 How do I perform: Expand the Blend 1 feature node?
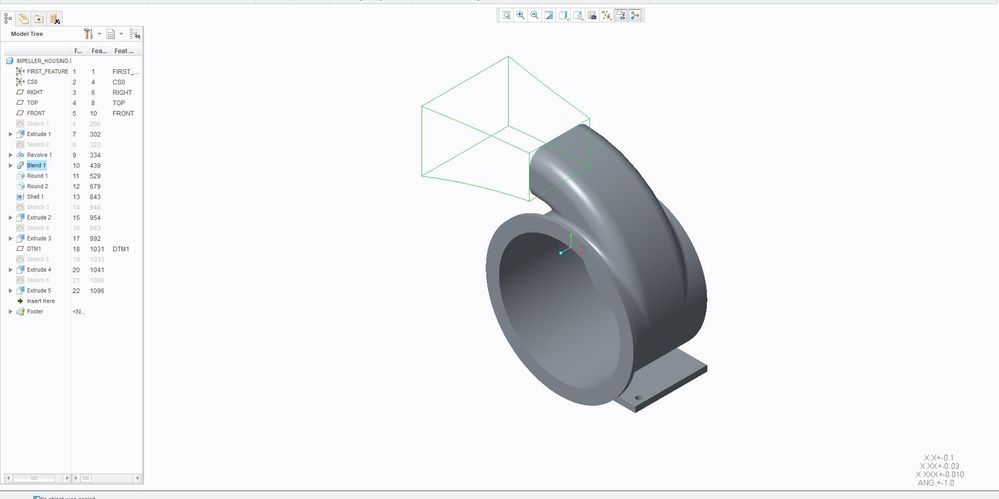[10, 166]
